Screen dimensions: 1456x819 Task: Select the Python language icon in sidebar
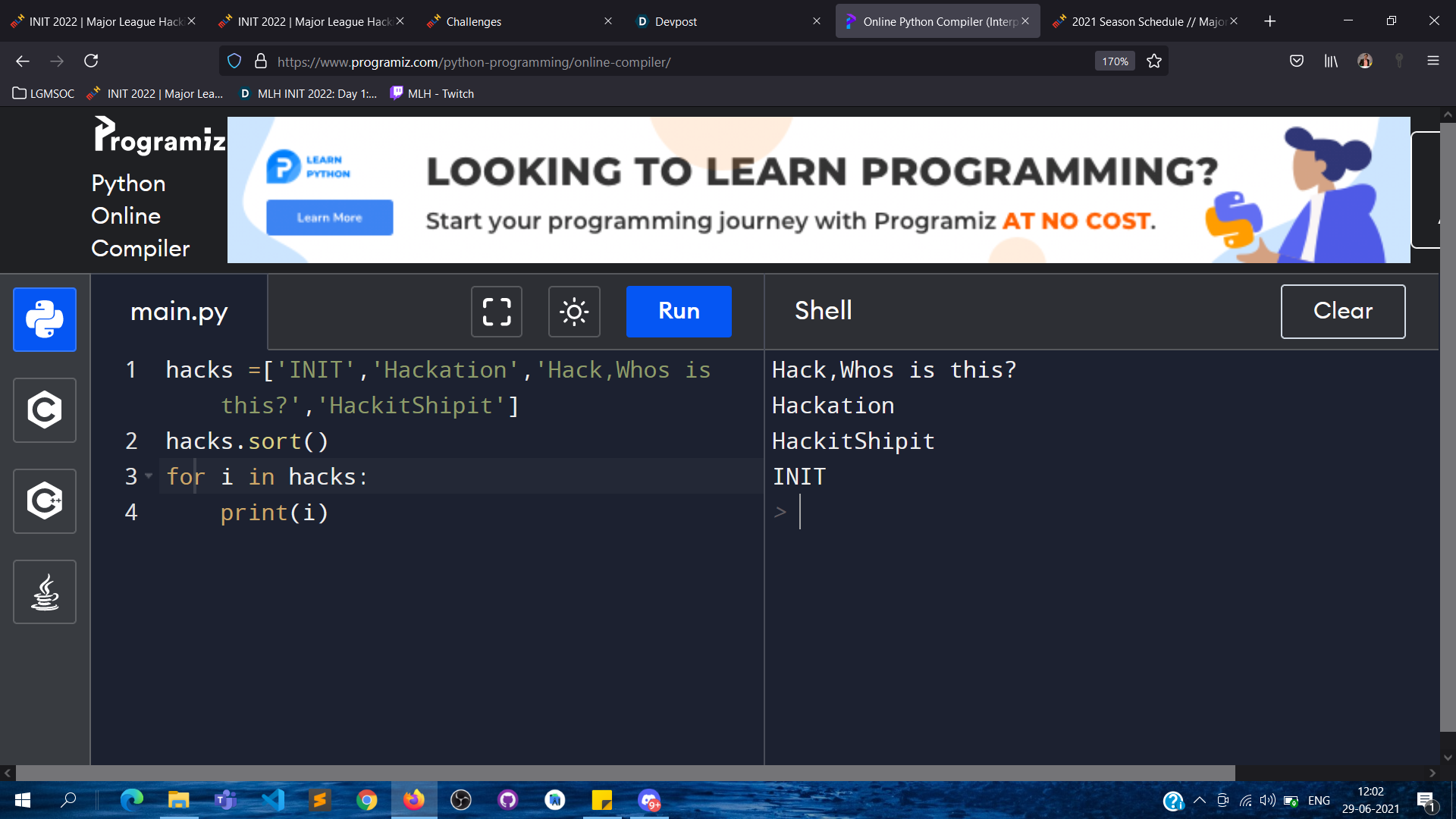[x=45, y=319]
